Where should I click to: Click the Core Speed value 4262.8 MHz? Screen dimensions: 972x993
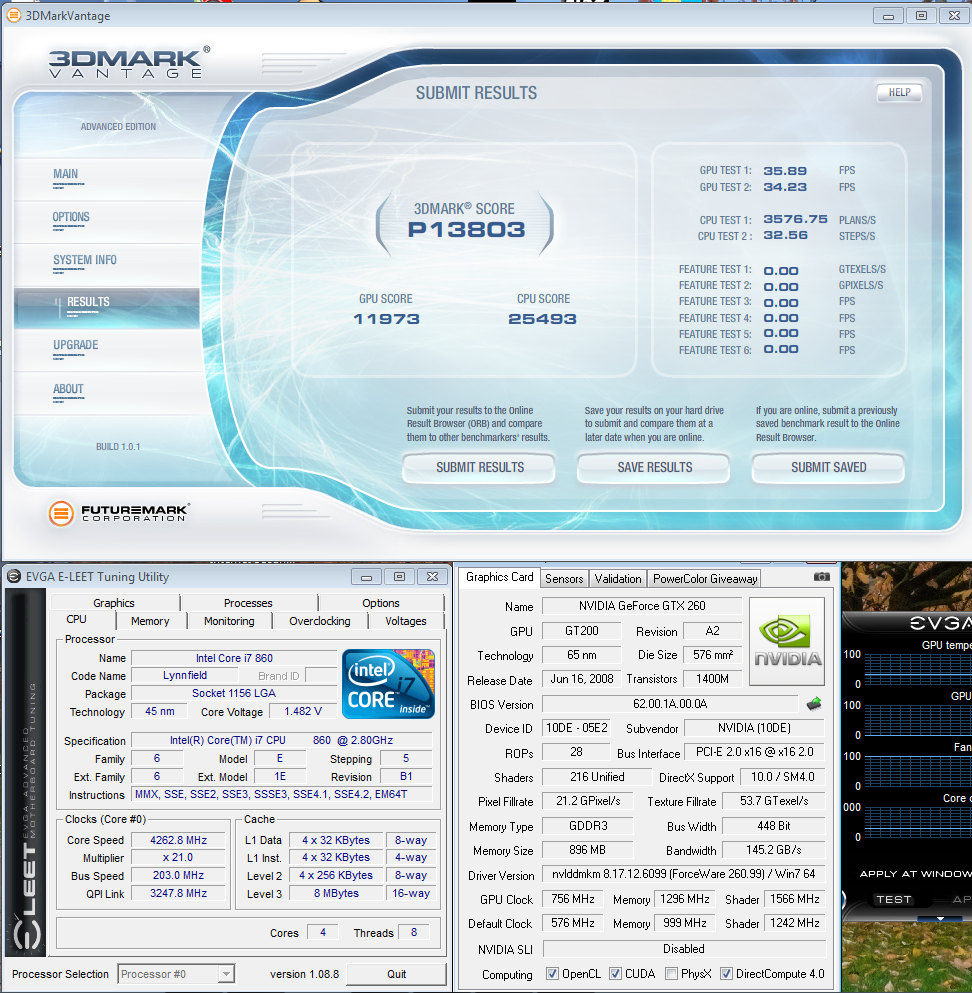pyautogui.click(x=179, y=840)
